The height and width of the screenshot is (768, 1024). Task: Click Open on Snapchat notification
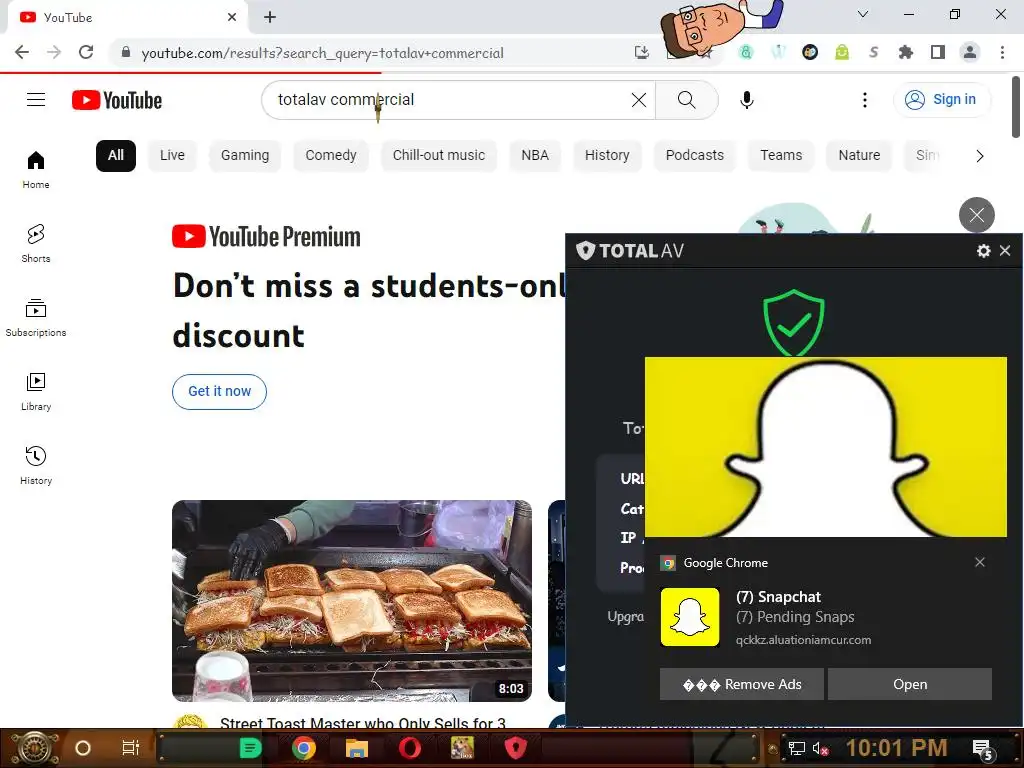tap(910, 684)
